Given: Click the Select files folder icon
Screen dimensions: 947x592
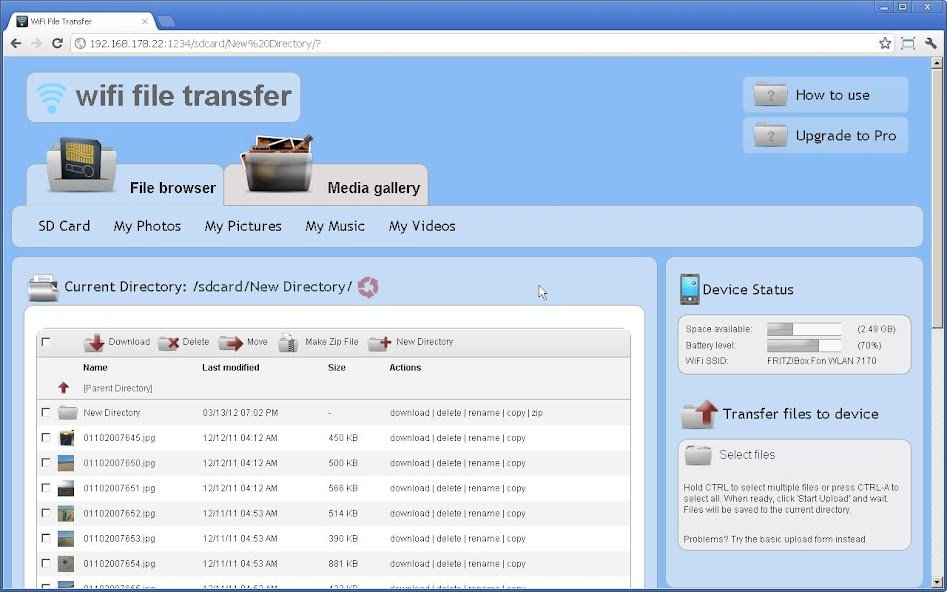Looking at the screenshot, I should (x=698, y=455).
